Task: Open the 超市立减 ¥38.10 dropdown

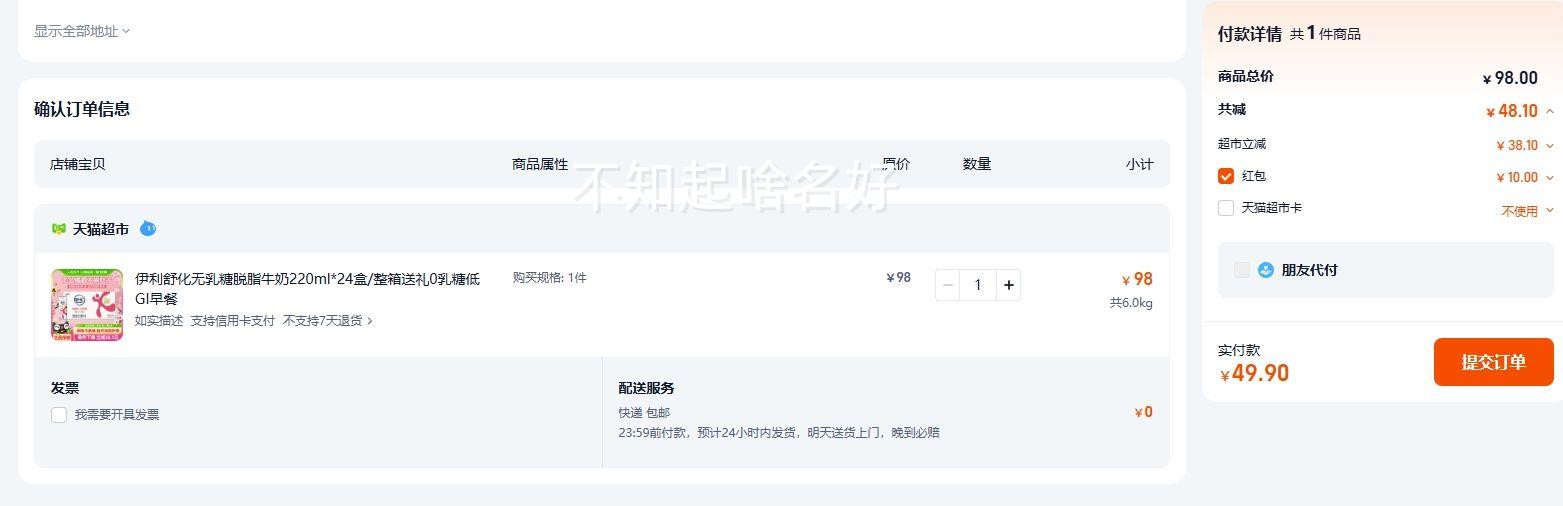Action: click(x=1550, y=145)
